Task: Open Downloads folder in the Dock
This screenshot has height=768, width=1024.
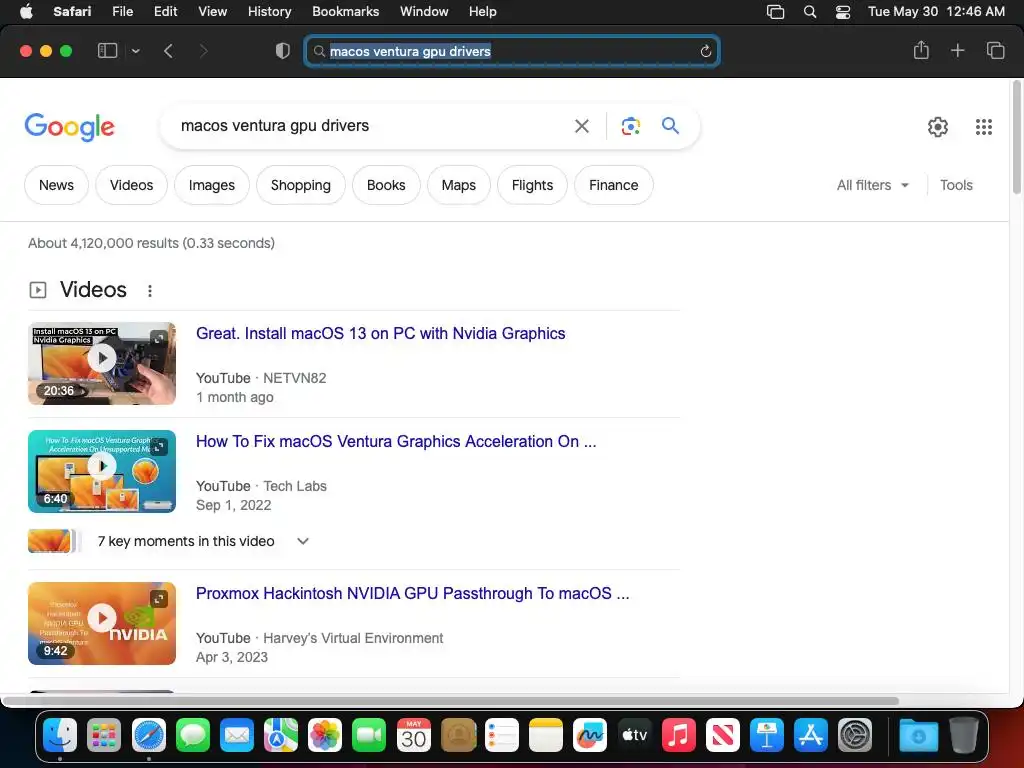Action: (x=918, y=735)
